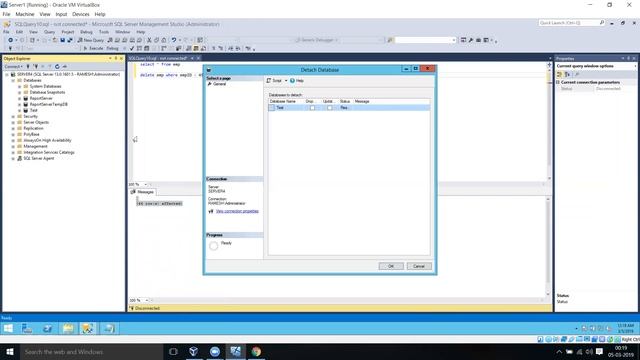Click the New Query toolbar button
The width and height of the screenshot is (640, 360).
pos(91,40)
